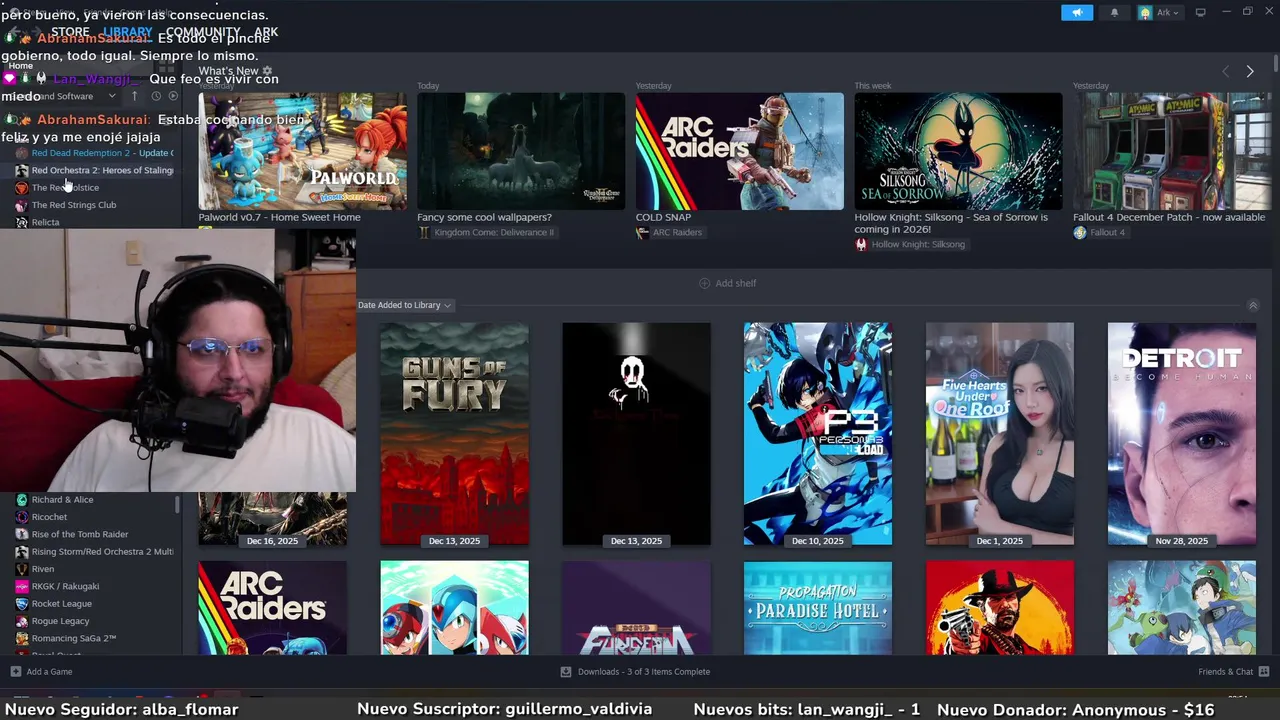This screenshot has width=1280, height=720.
Task: Open the ARK profile tab
Action: pyautogui.click(x=266, y=32)
